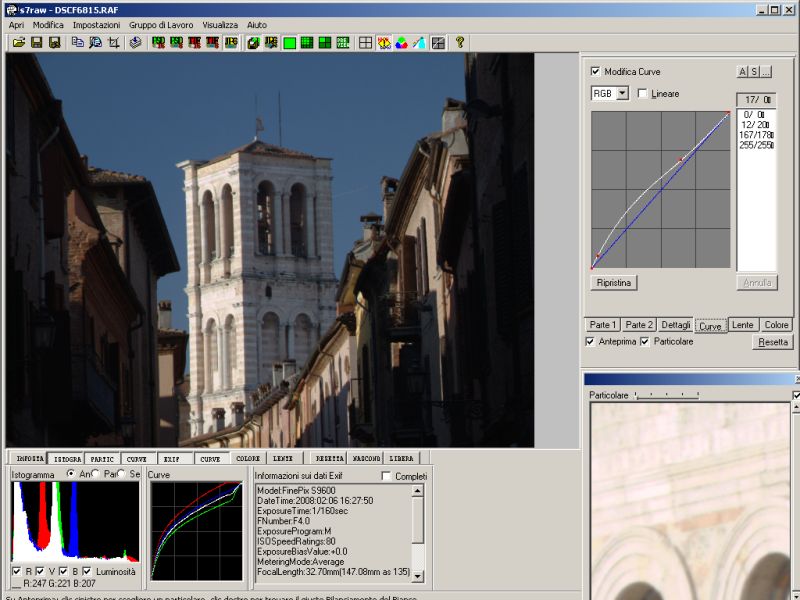Click the second TIF export icon

pos(213,43)
